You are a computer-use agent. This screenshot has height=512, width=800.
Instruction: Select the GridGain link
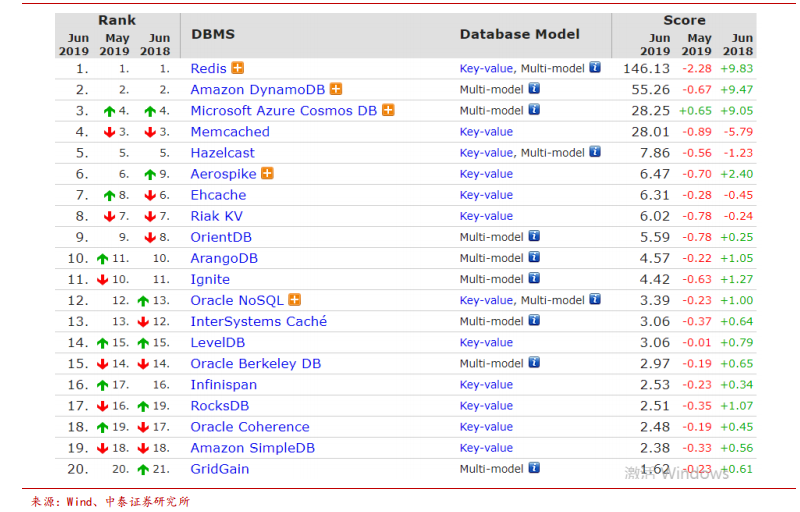[220, 469]
